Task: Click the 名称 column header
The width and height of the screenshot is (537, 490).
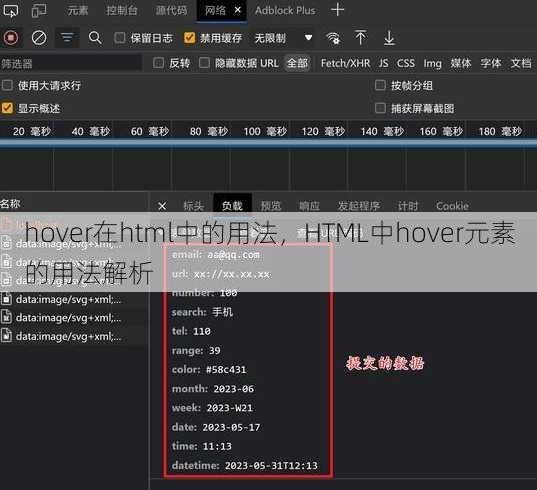Action: coord(11,204)
